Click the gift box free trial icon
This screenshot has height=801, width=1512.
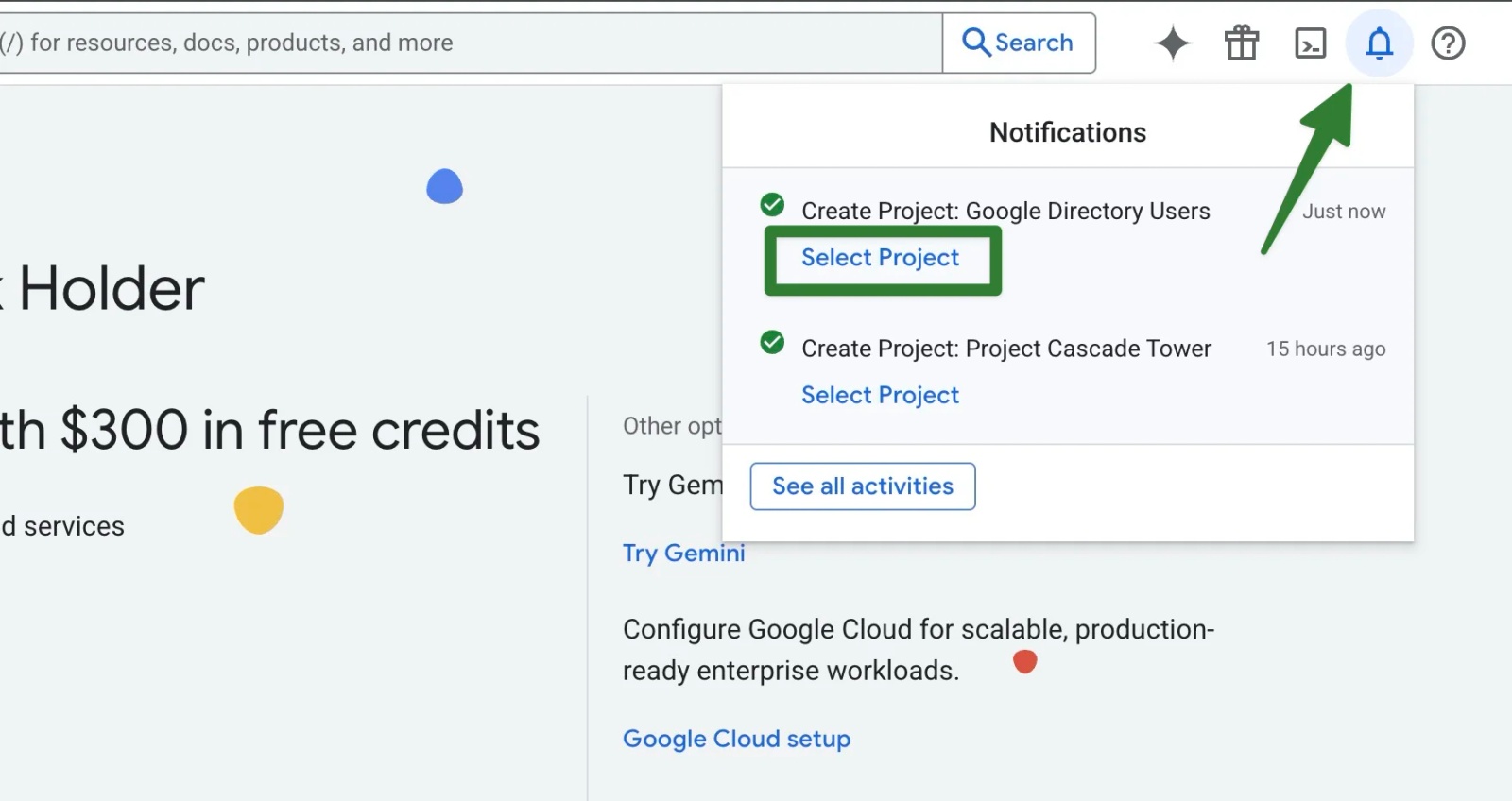1242,43
